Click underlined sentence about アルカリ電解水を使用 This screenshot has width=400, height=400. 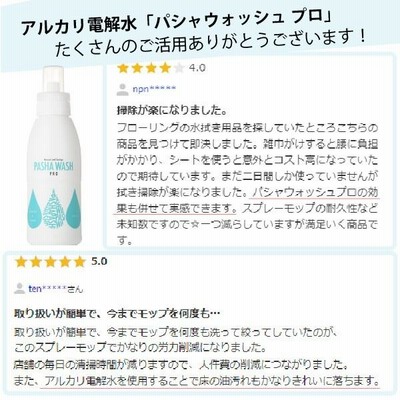pos(212,380)
